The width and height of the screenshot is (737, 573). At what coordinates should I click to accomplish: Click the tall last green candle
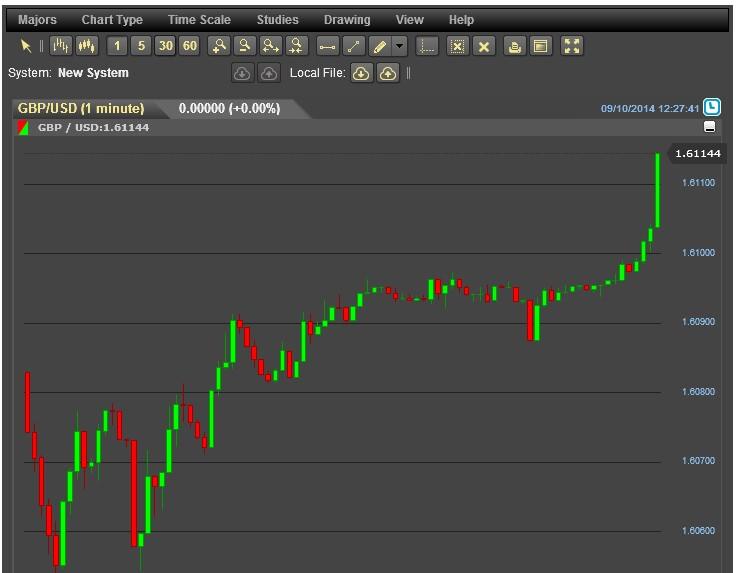tap(658, 190)
